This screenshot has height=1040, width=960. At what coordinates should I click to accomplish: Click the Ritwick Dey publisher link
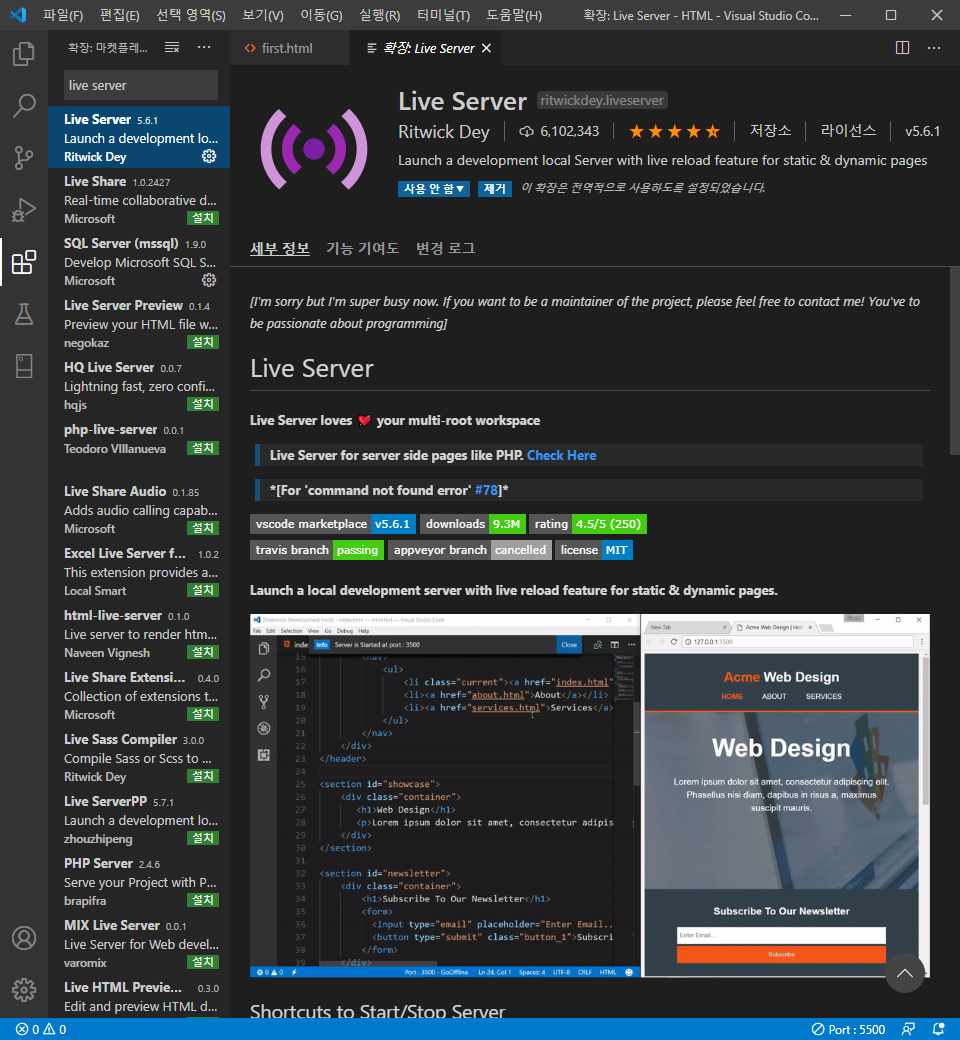[444, 132]
